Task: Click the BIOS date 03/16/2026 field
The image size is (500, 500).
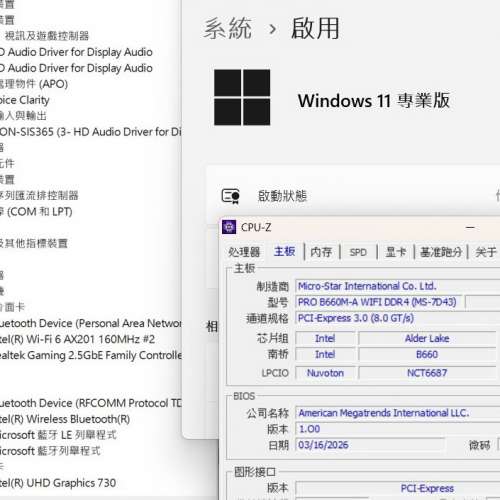Action: click(370, 445)
